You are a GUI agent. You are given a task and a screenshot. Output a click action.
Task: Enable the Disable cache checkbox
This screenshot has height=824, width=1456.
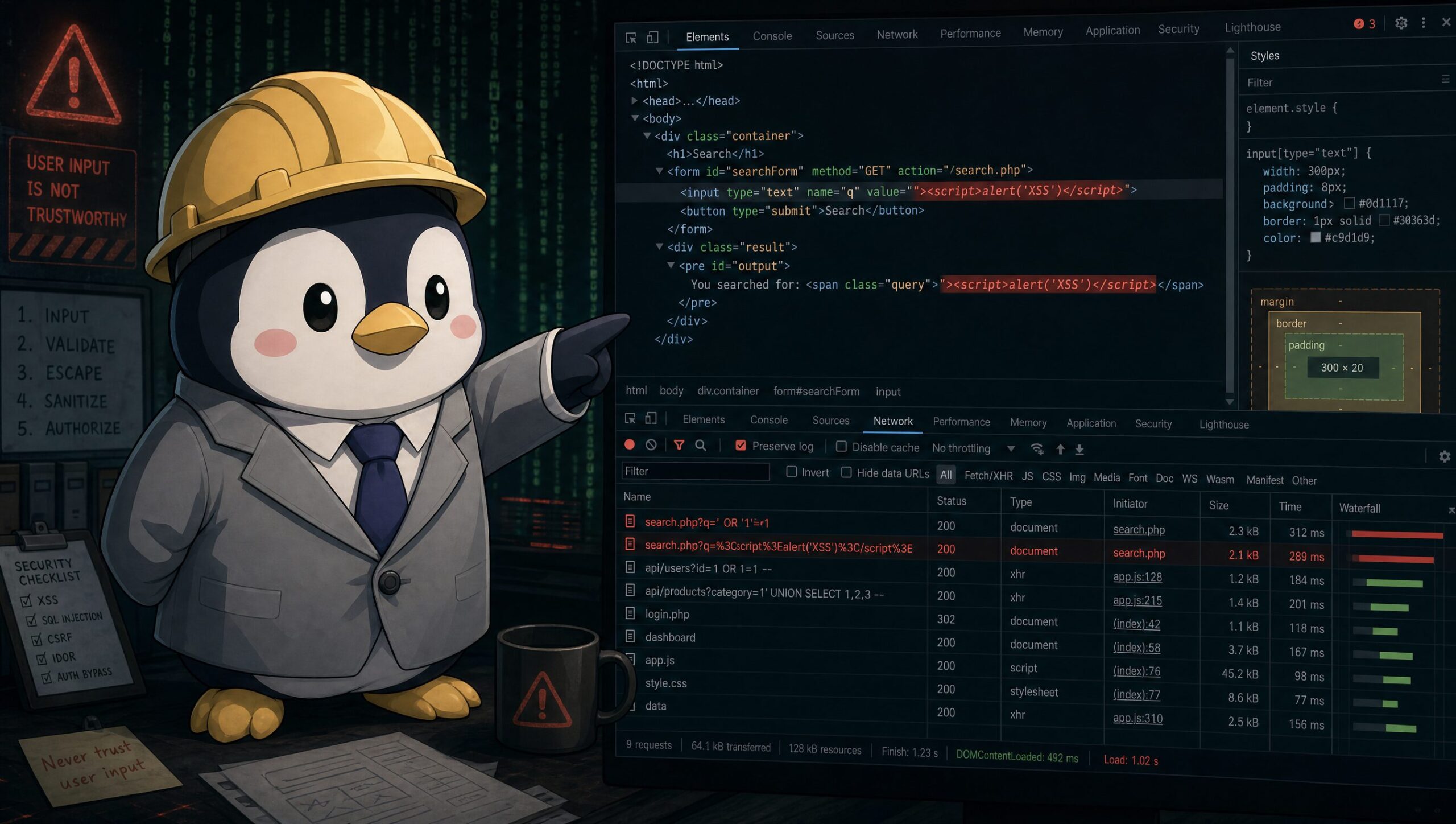click(841, 447)
